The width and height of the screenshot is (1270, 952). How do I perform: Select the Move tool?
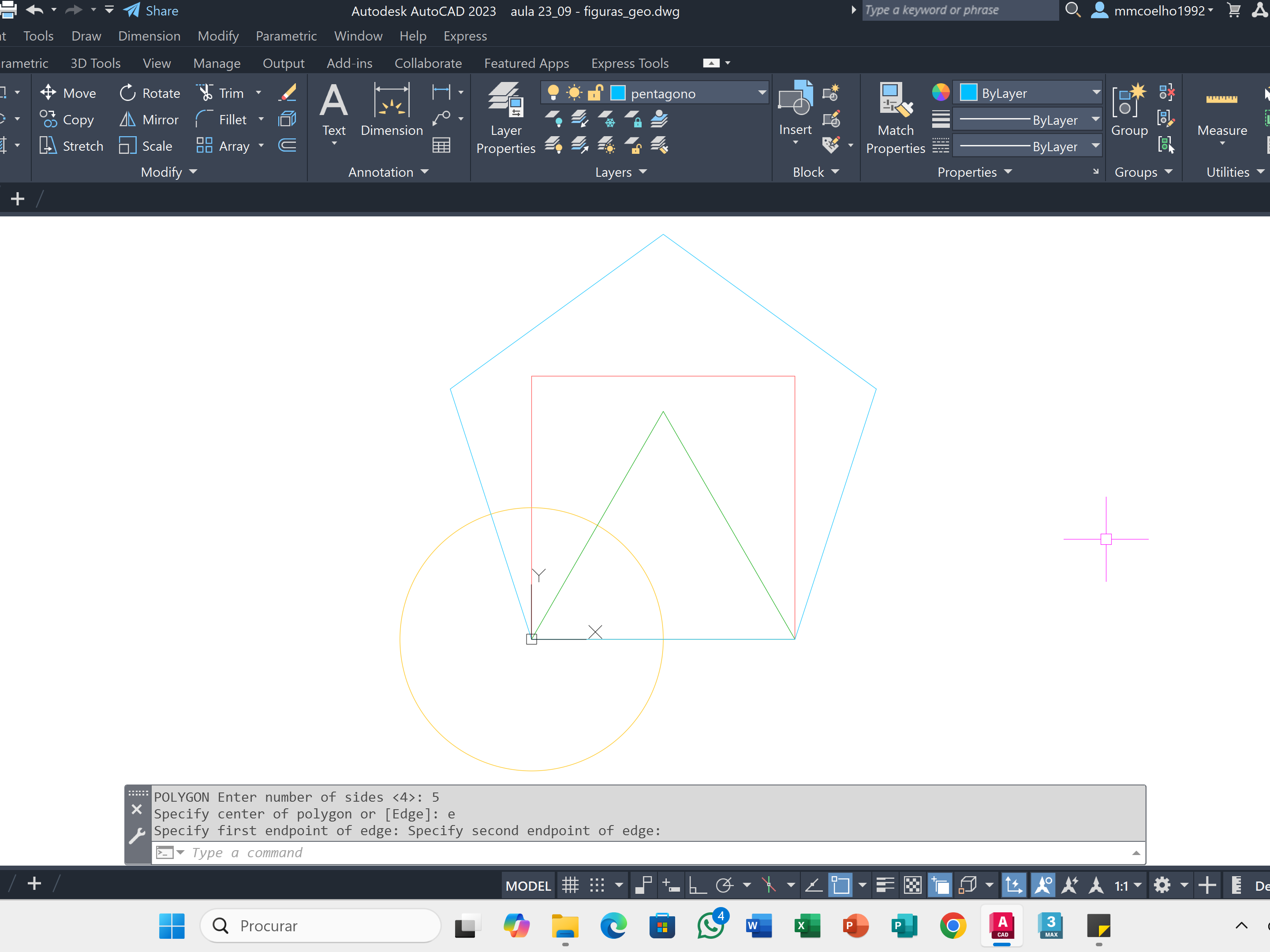68,93
